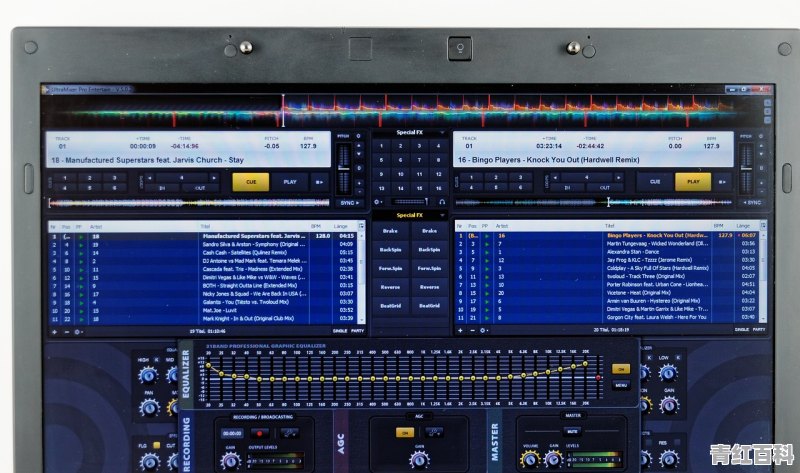Trigger right deck cue point 3

[x=520, y=178]
